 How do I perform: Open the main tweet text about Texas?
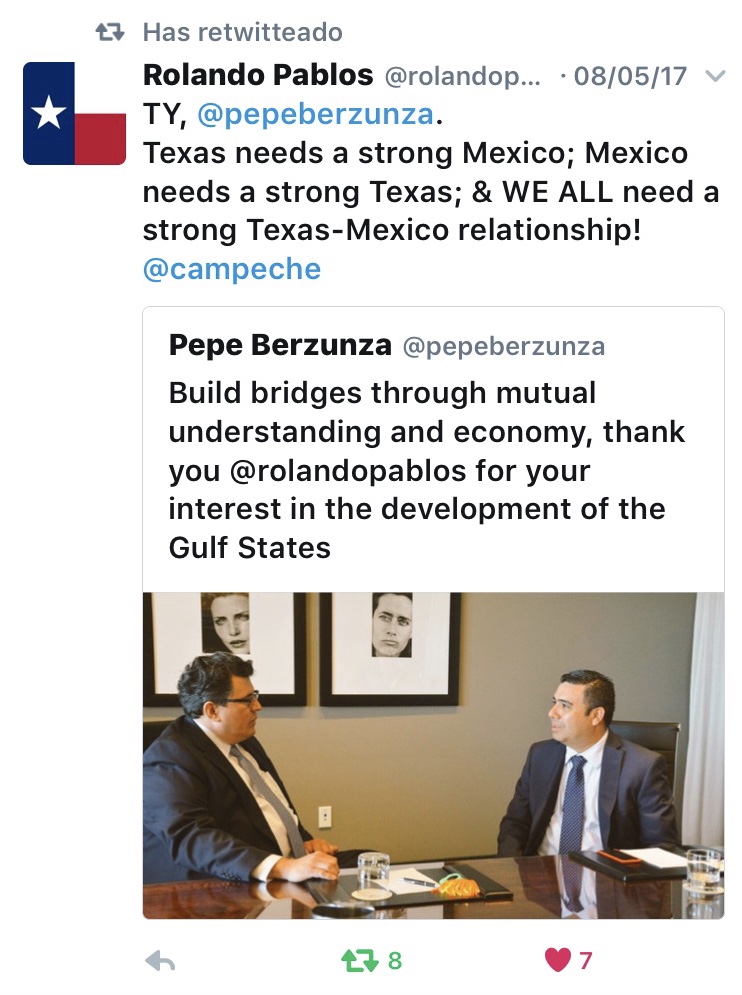tap(430, 192)
